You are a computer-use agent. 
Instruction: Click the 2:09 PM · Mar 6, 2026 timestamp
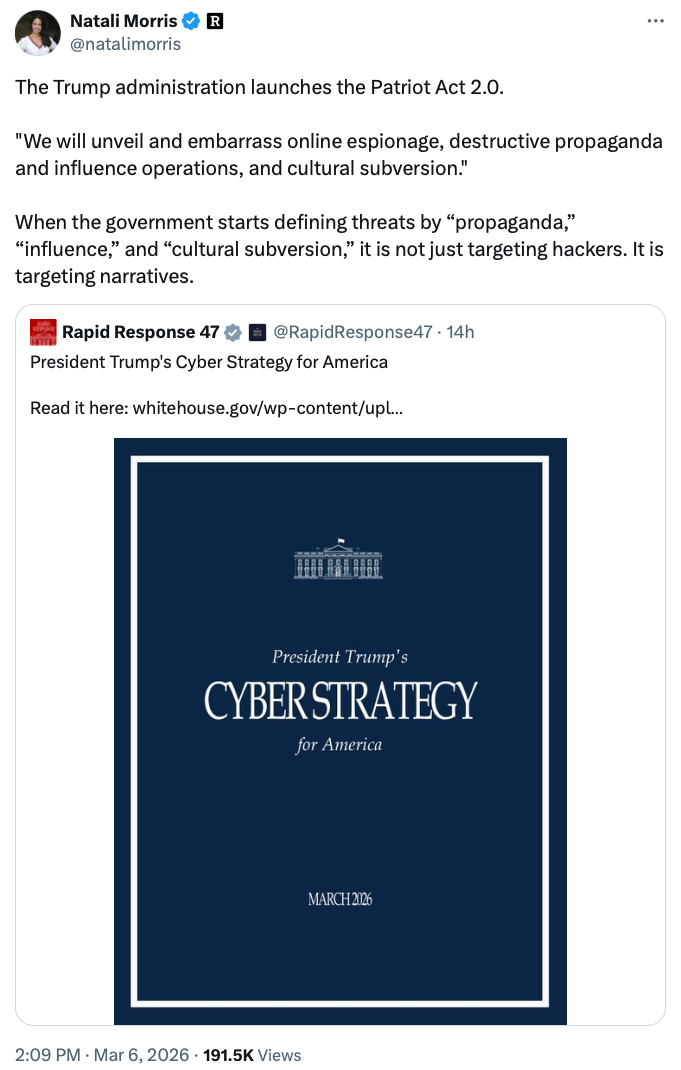coord(99,1054)
